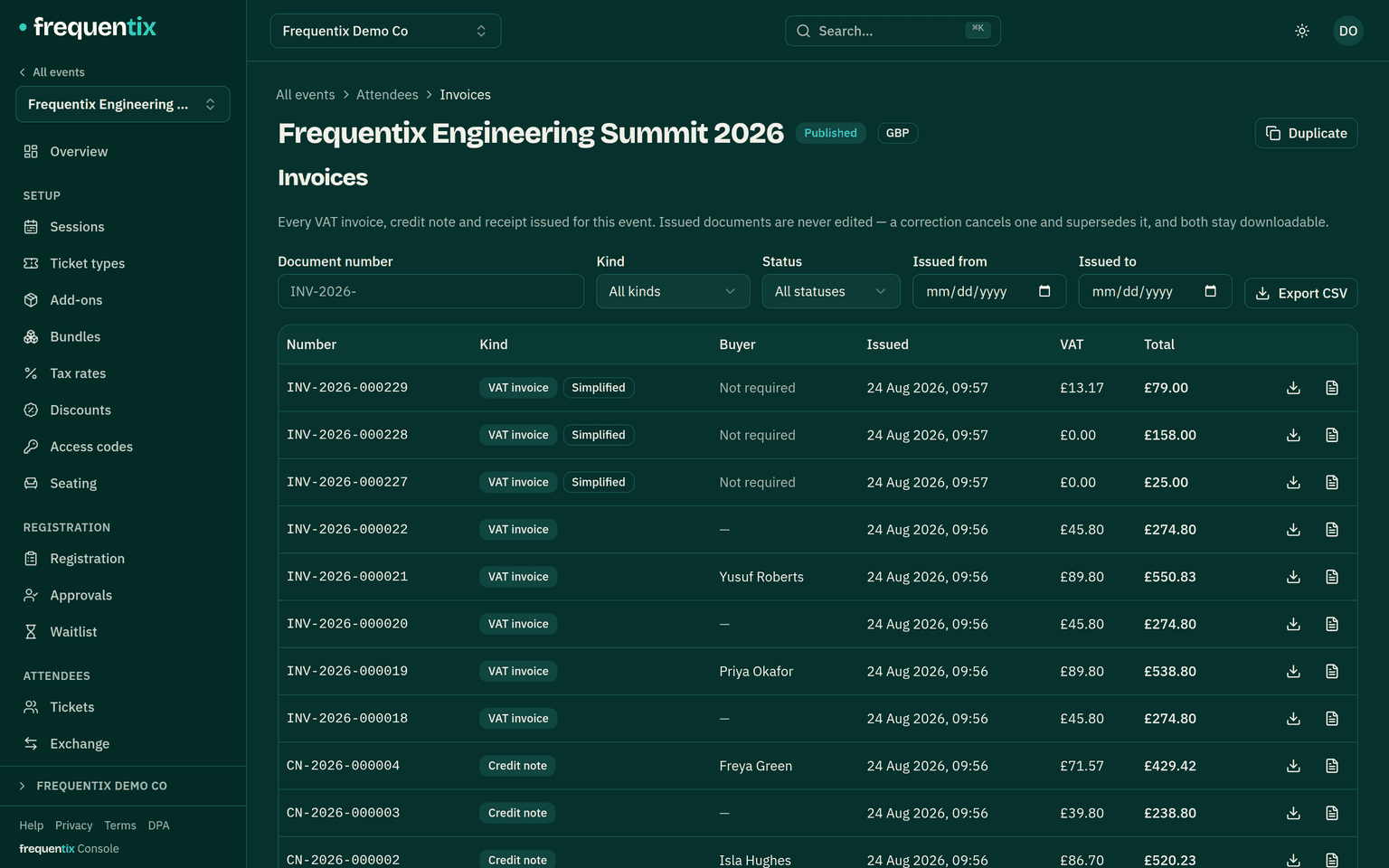
Task: Open Terms footer link
Action: point(120,826)
